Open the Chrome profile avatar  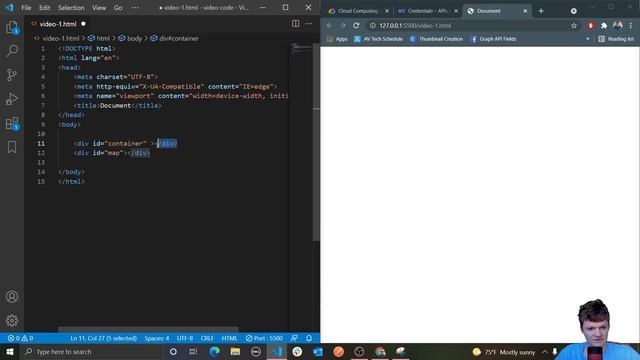tap(618, 25)
